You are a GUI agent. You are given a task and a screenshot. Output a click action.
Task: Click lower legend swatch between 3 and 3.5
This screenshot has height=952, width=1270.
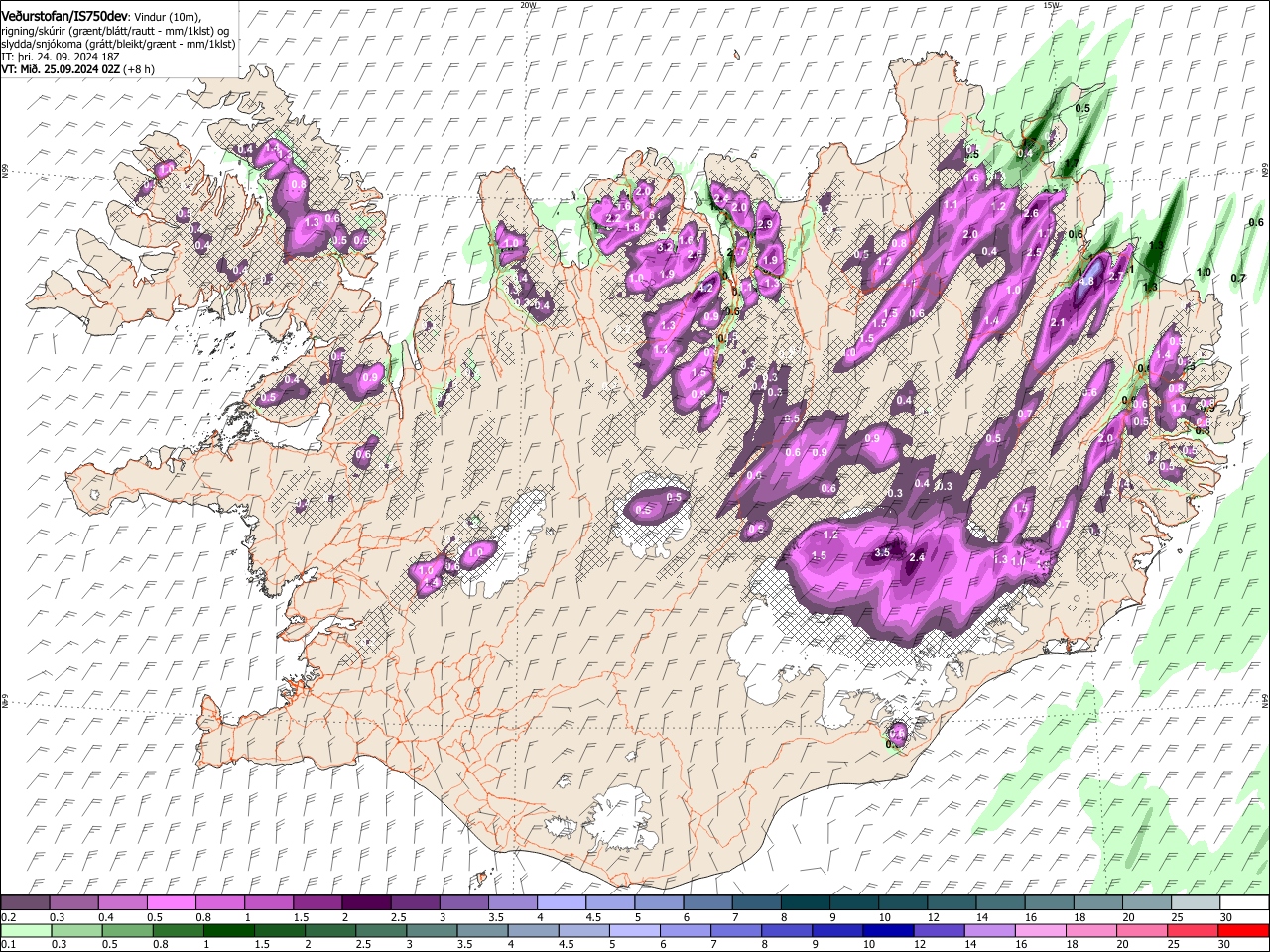[432, 930]
